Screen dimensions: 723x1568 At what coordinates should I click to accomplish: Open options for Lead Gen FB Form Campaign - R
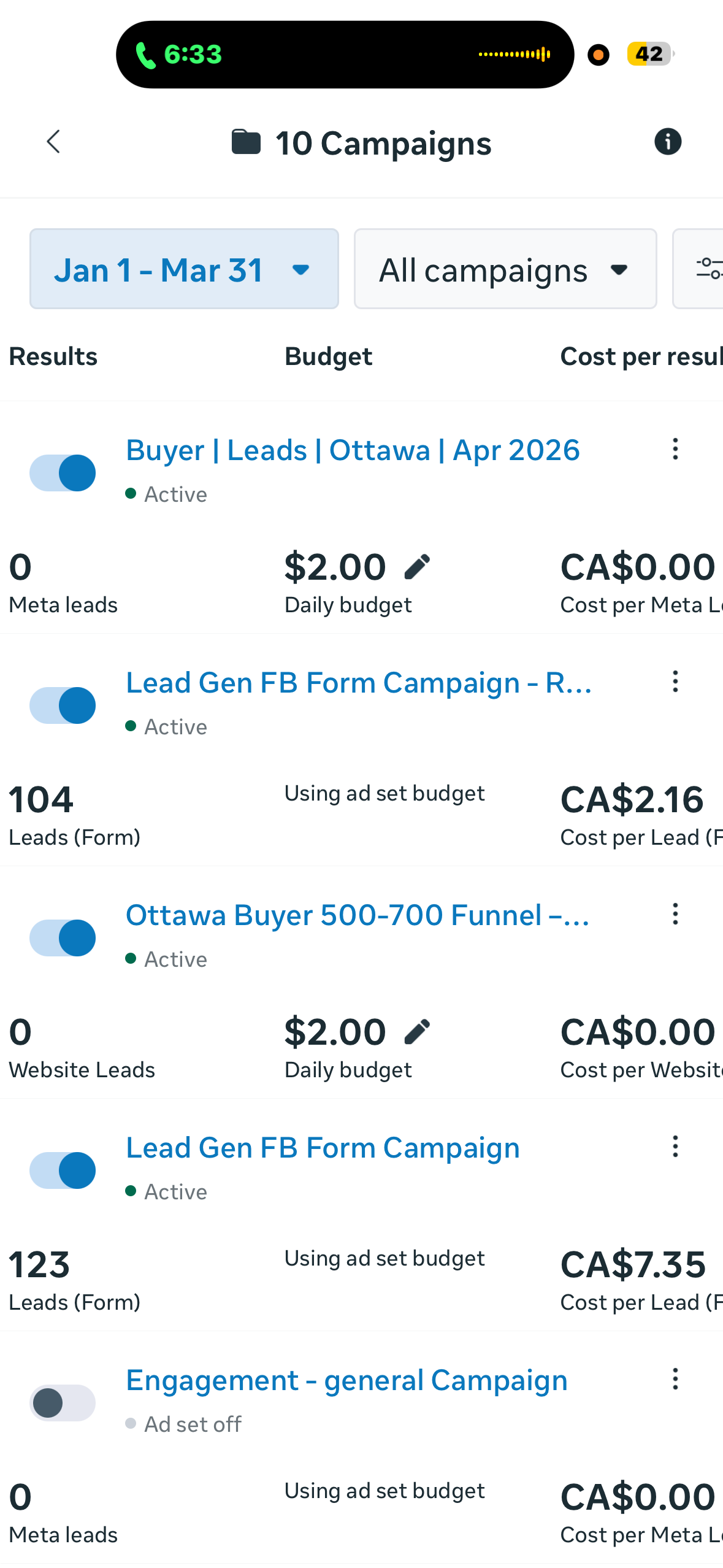(675, 682)
